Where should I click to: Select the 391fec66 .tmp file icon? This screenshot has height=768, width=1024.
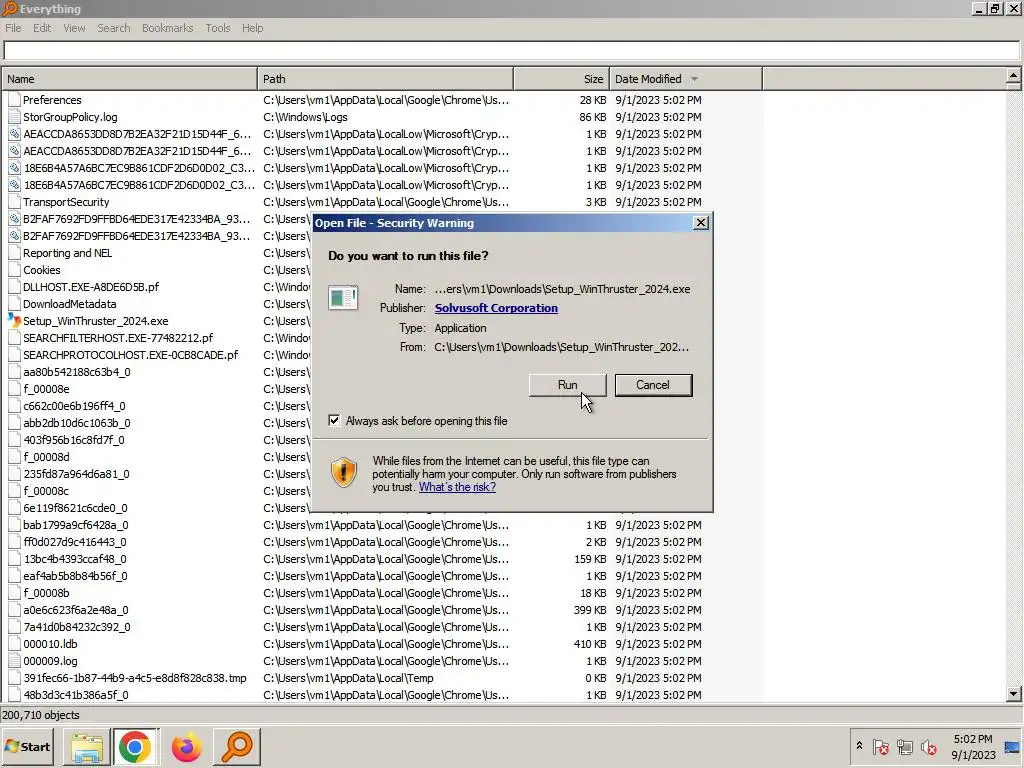click(14, 678)
